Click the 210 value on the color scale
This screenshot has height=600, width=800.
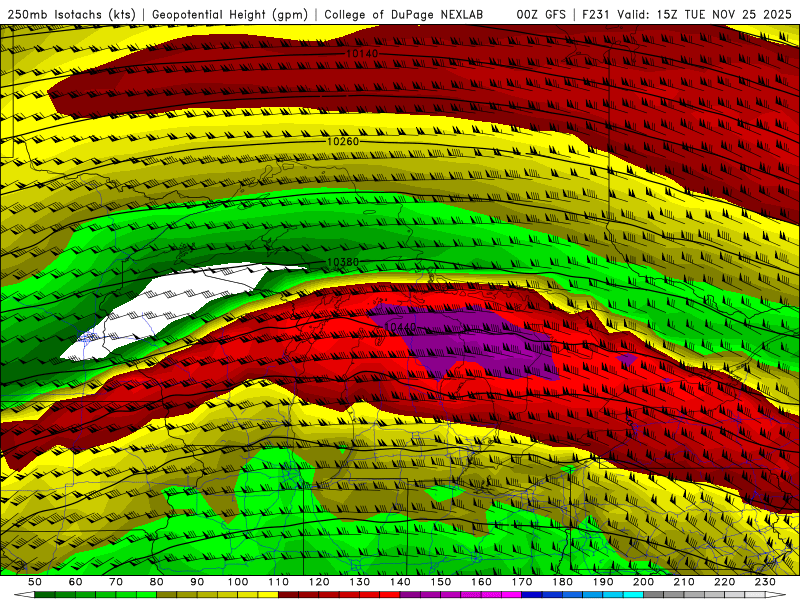coord(684,582)
